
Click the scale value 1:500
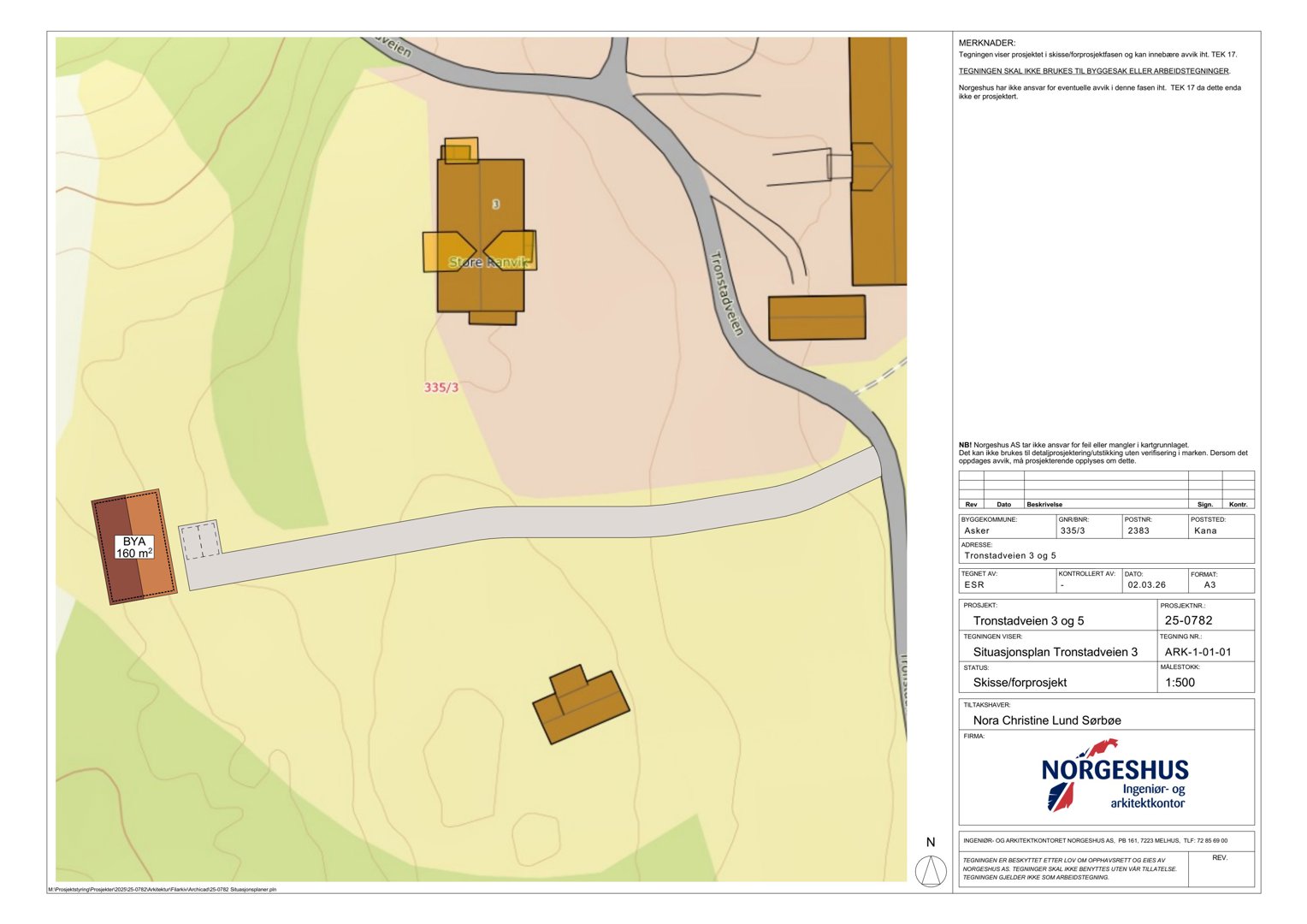[x=1180, y=683]
